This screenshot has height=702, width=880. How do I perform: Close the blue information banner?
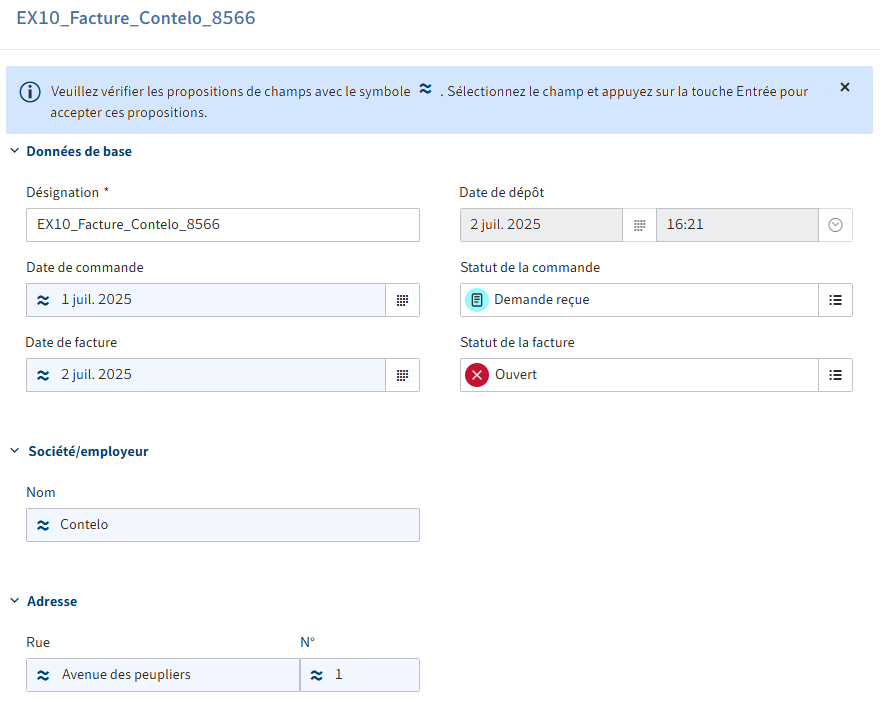[x=845, y=87]
